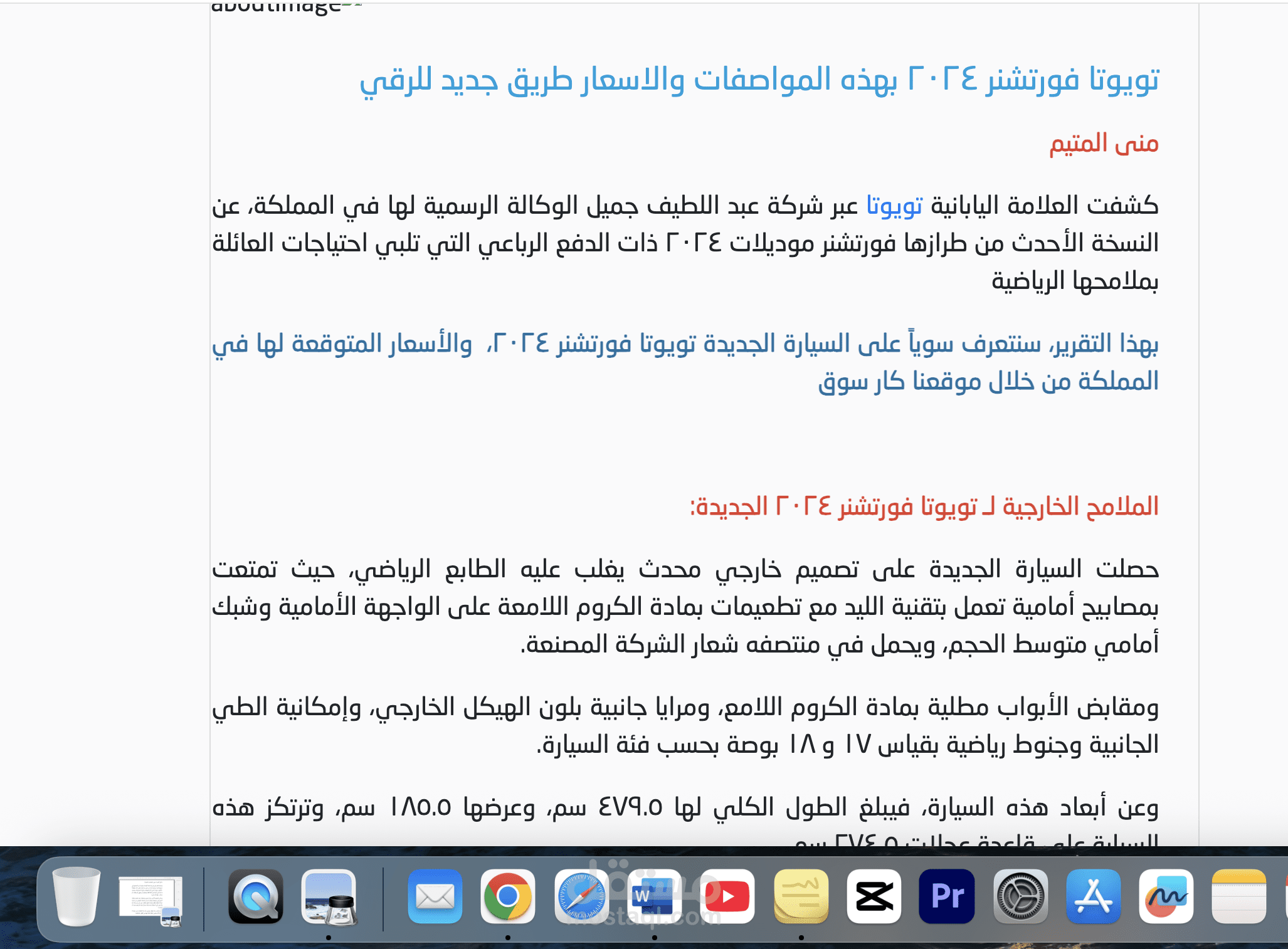Screen dimensions: 1288x949
Task: Launch Freeform app from the Dock
Action: pyautogui.click(x=1166, y=896)
